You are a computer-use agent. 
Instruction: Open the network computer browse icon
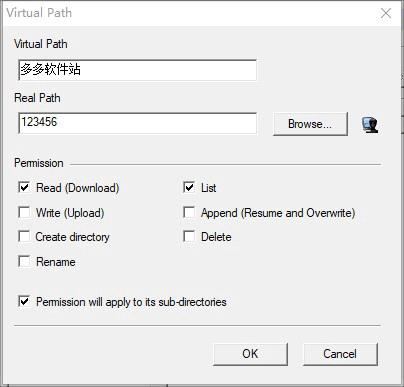click(370, 125)
